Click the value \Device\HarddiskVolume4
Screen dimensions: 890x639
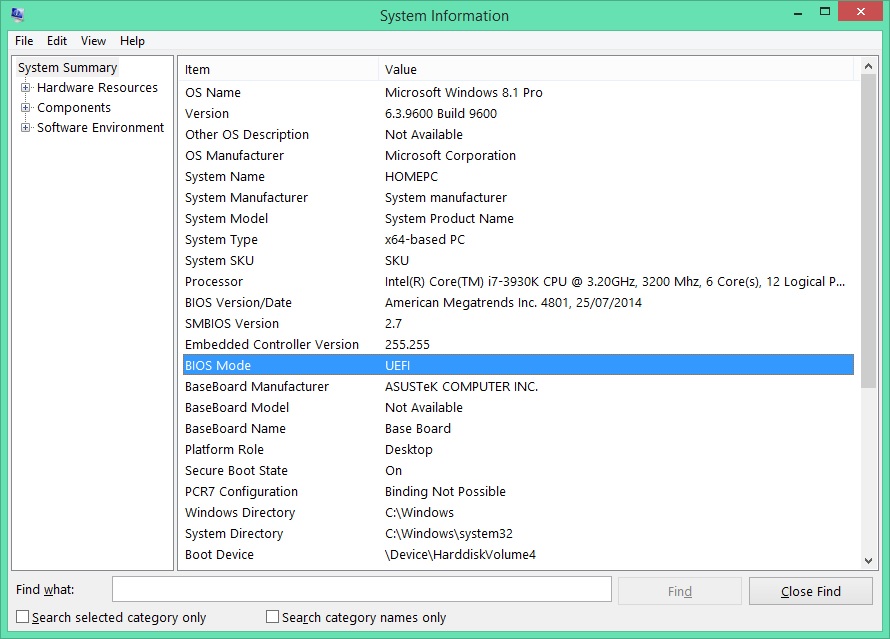point(460,554)
